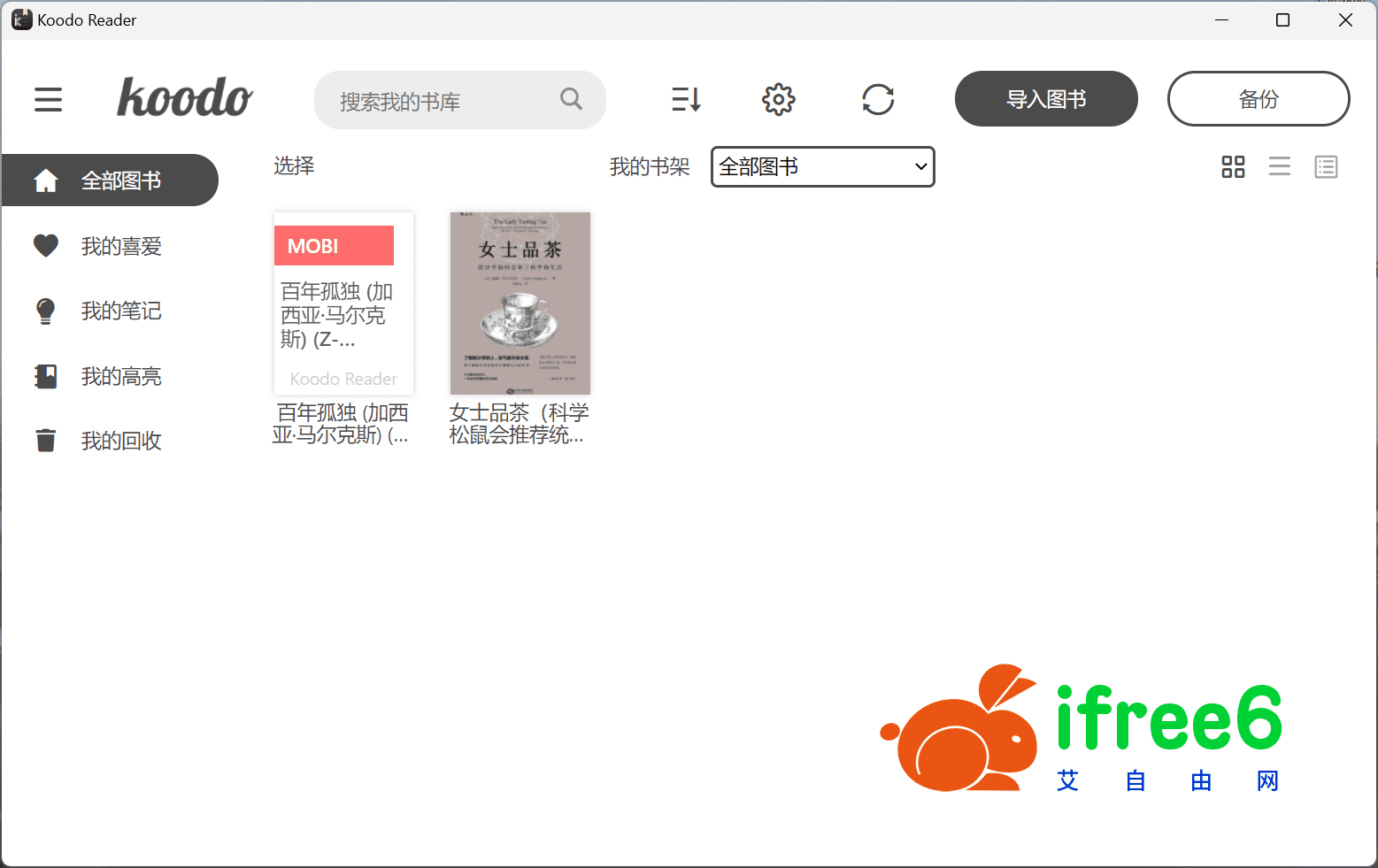
Task: Open the 百年孤独 MOBI book cover
Action: [x=343, y=303]
